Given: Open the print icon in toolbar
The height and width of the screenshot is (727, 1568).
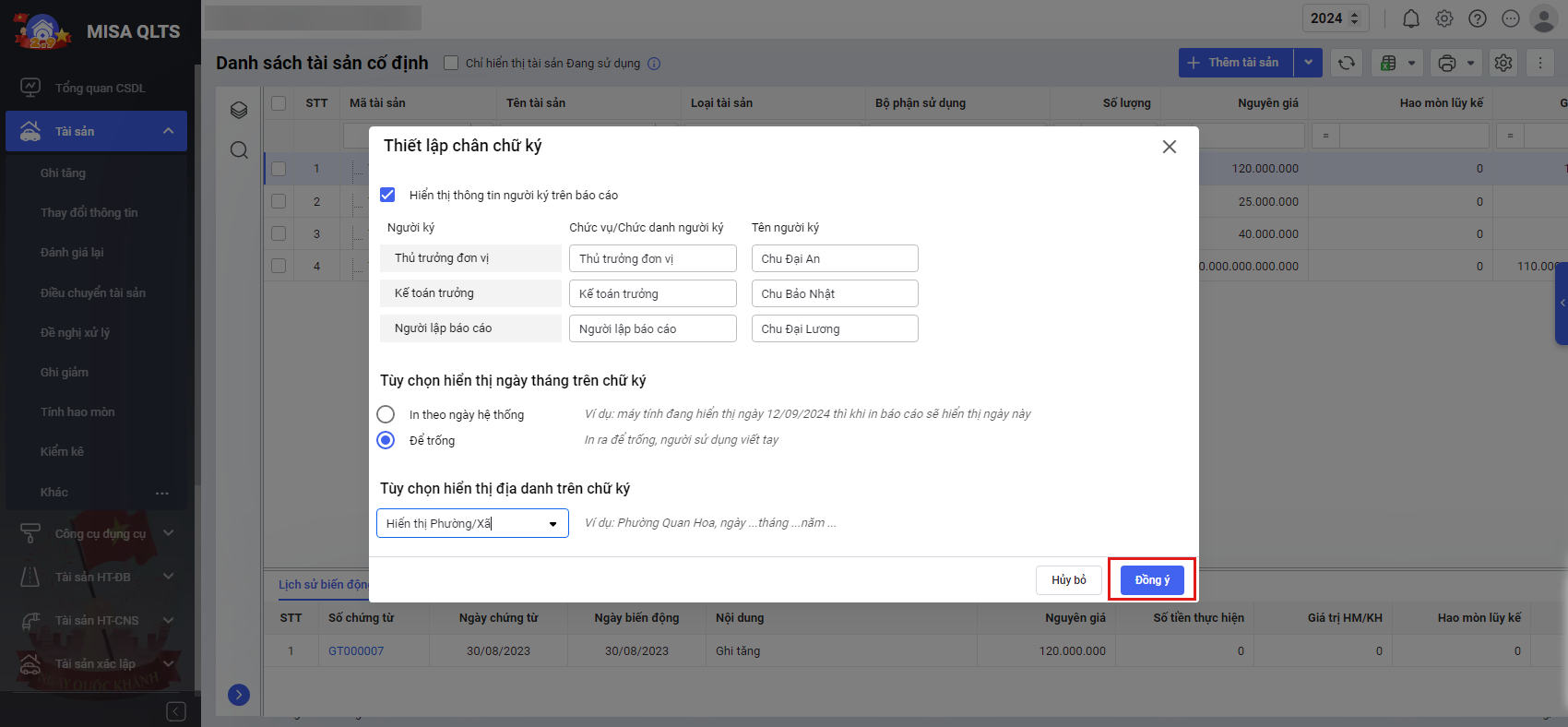Looking at the screenshot, I should click(1447, 63).
